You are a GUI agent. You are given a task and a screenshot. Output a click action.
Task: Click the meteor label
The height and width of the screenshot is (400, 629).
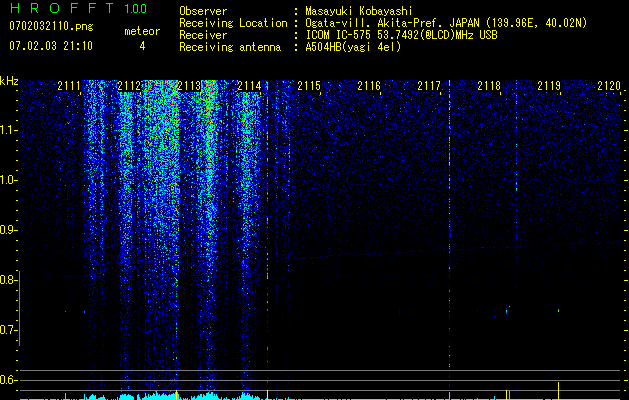tap(142, 31)
